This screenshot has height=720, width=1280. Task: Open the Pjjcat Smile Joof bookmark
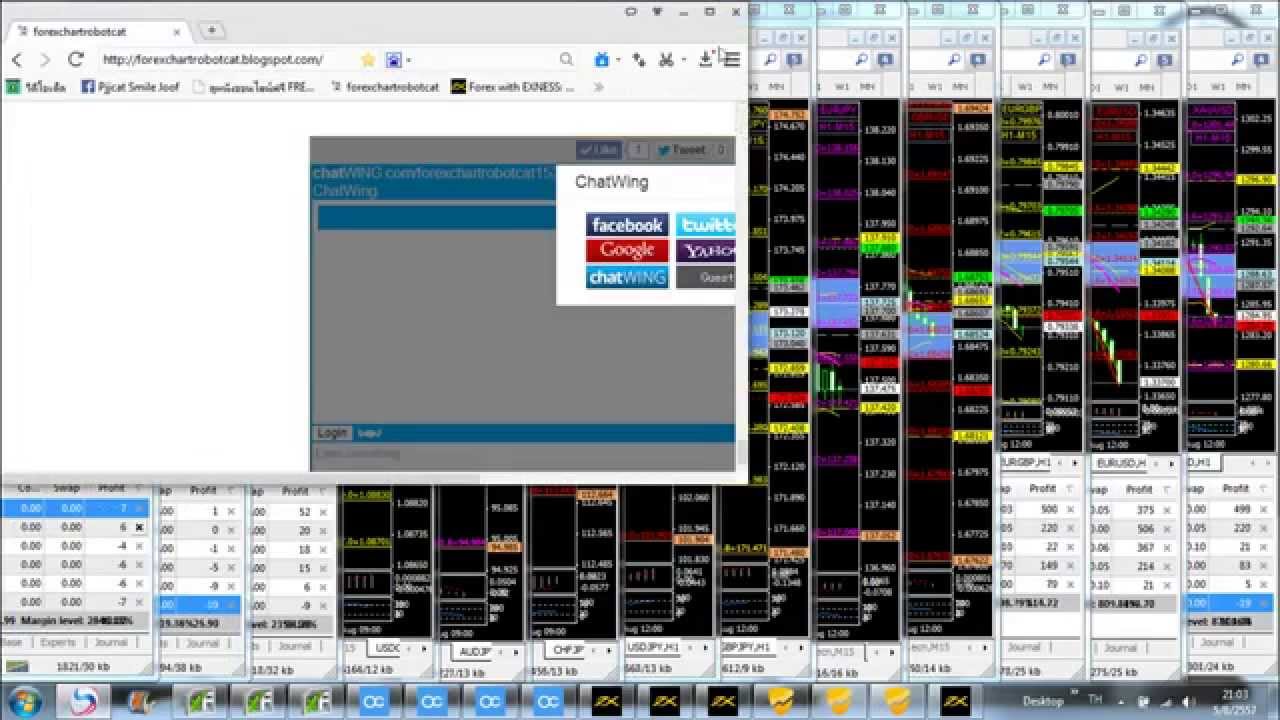130,87
